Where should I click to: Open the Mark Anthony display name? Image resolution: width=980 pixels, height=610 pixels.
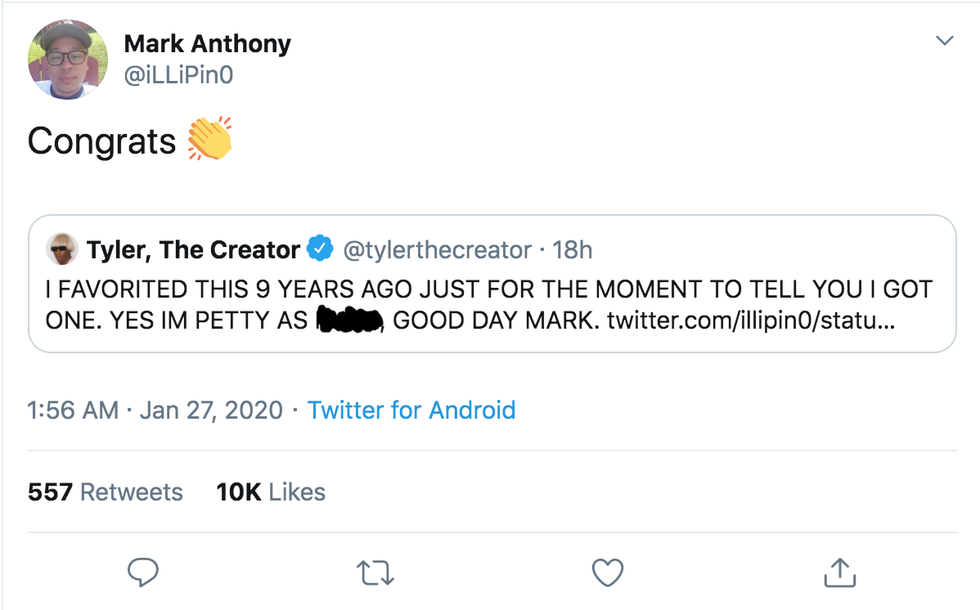[207, 44]
